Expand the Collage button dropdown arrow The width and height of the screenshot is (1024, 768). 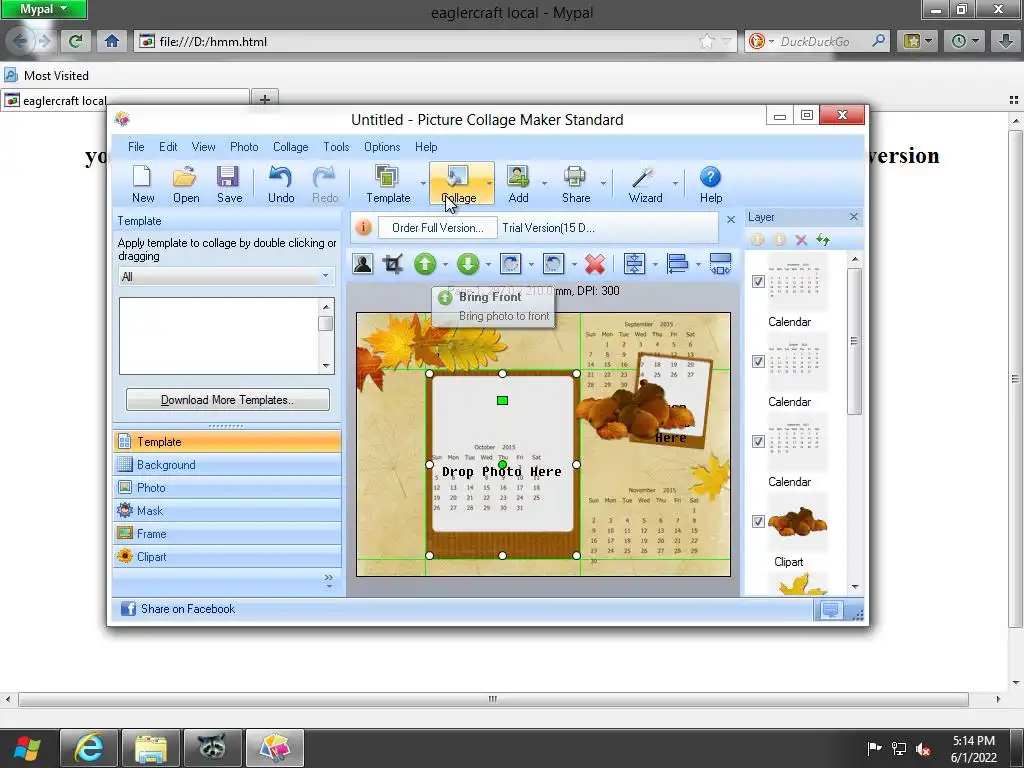click(489, 184)
